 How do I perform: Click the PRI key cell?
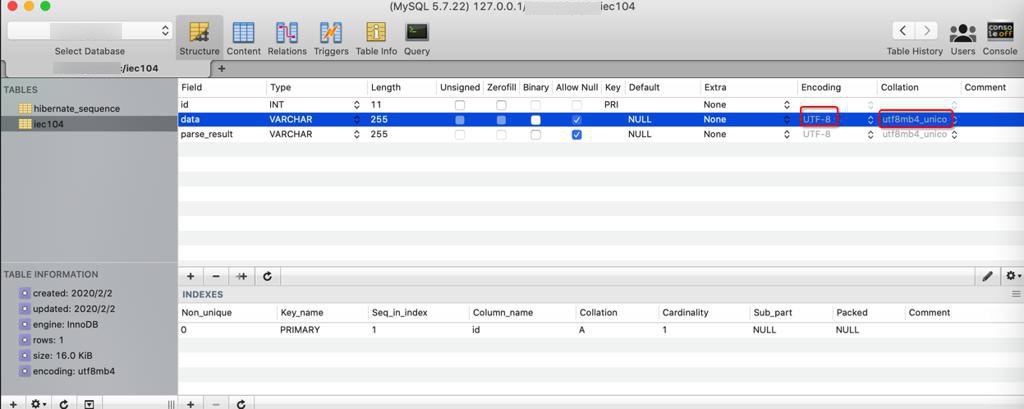tap(612, 105)
